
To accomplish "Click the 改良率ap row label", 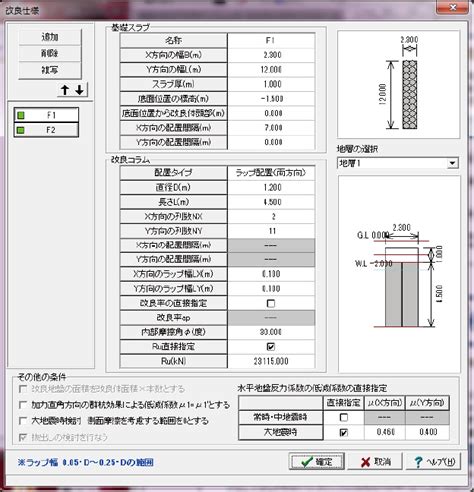I will tap(174, 318).
